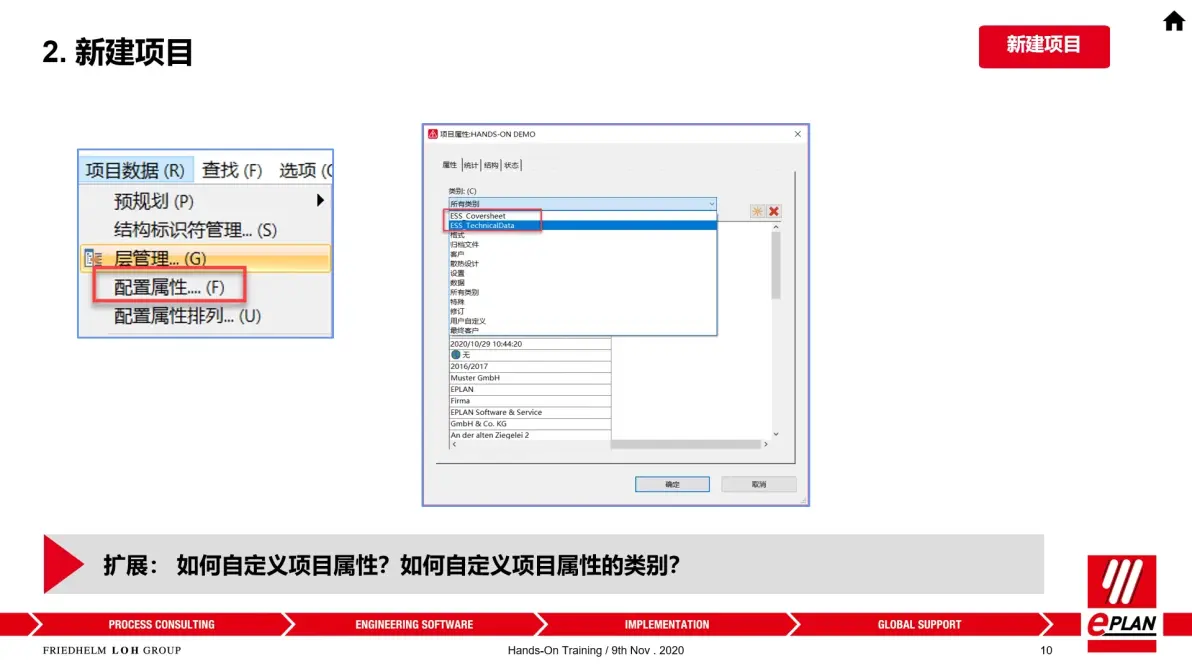The height and width of the screenshot is (671, 1192).
Task: Select 修订 in the category list
Action: (x=582, y=312)
